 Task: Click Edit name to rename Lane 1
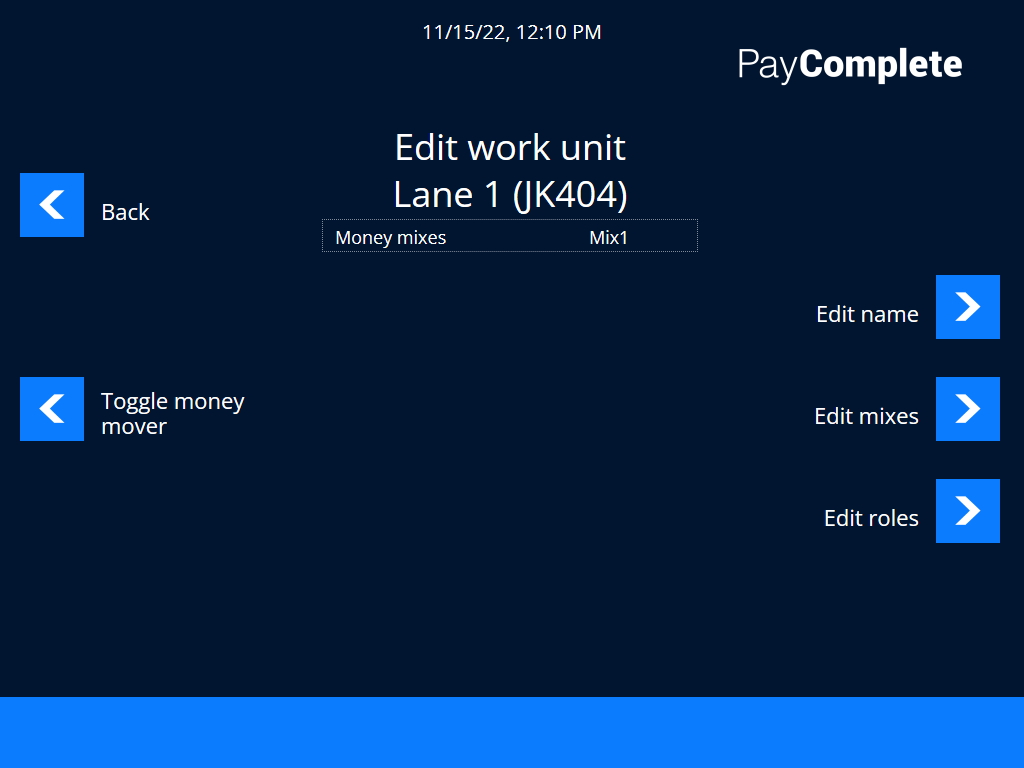click(x=967, y=307)
